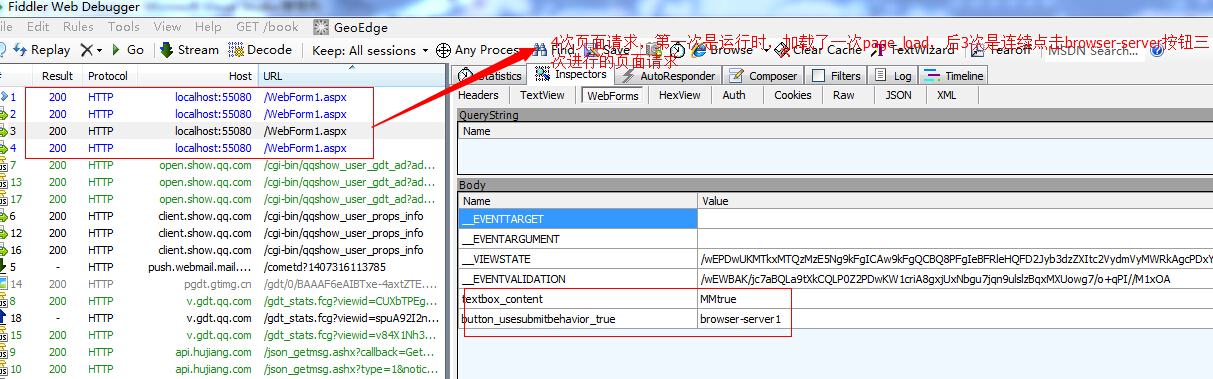Open the Help menu

click(x=209, y=27)
